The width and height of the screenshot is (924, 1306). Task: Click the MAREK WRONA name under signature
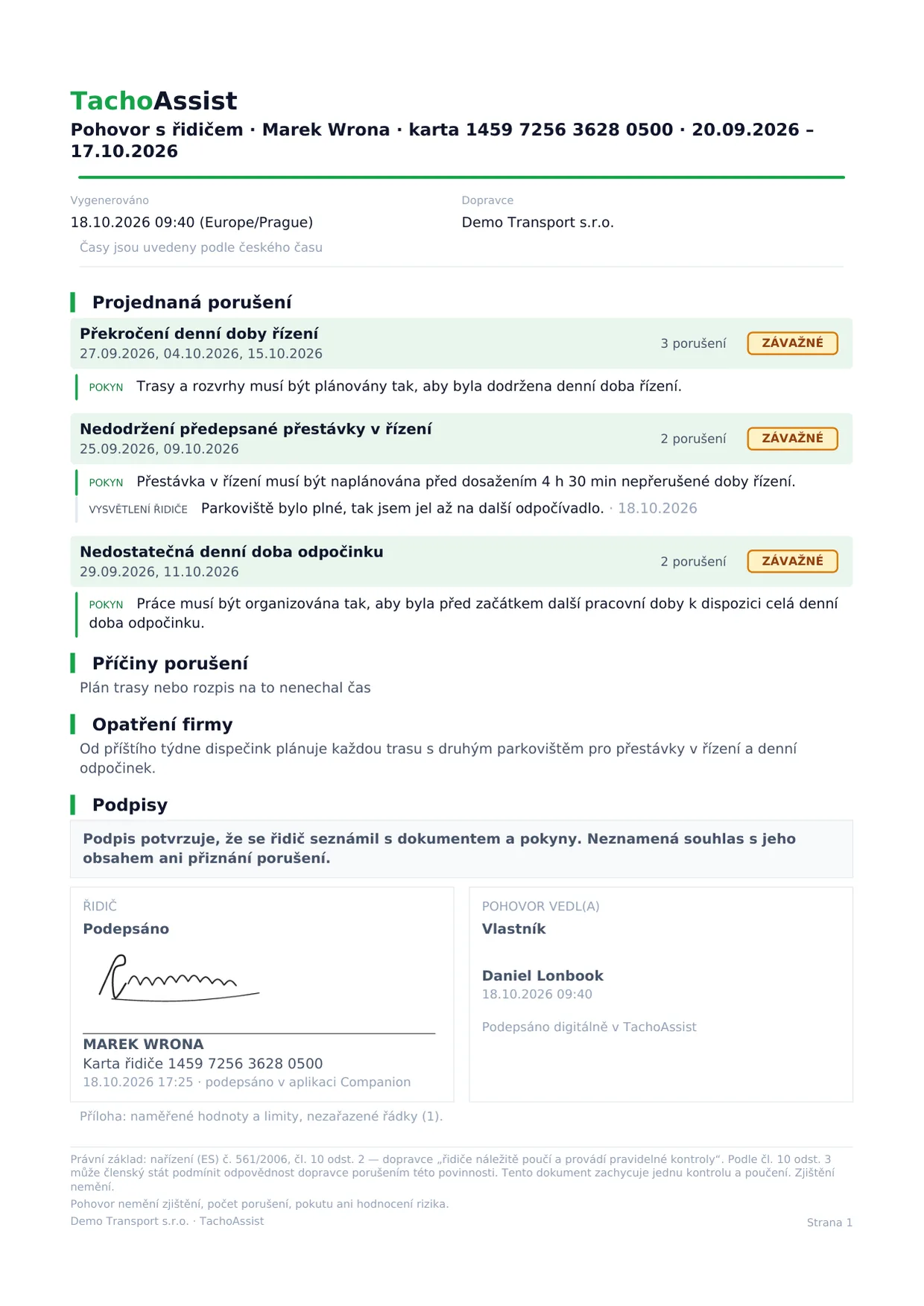point(143,1045)
